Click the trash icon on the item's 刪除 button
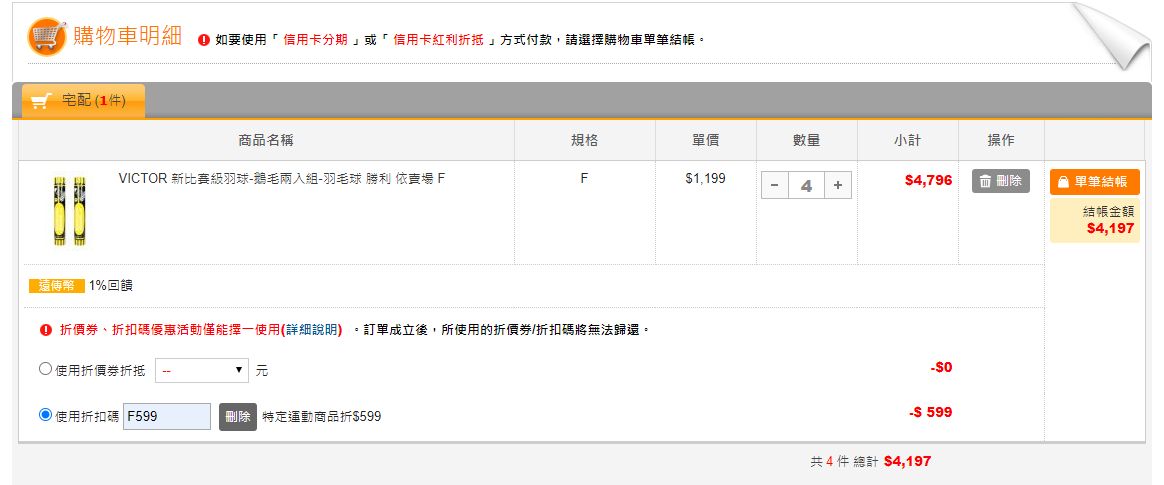 (x=985, y=181)
